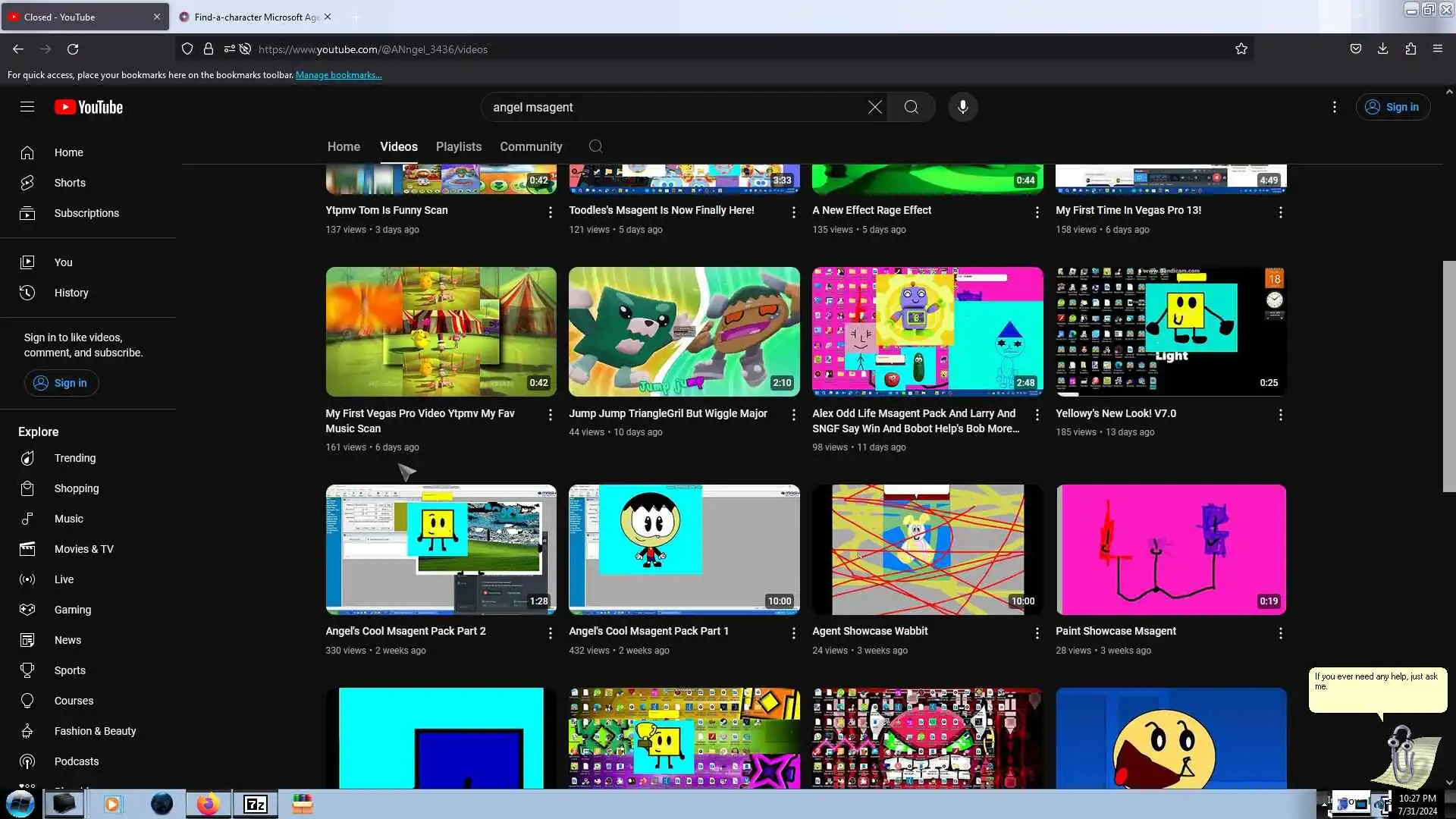Screen dimensions: 1456x819
Task: Open YouTube settings three-dot menu
Action: [x=1334, y=107]
